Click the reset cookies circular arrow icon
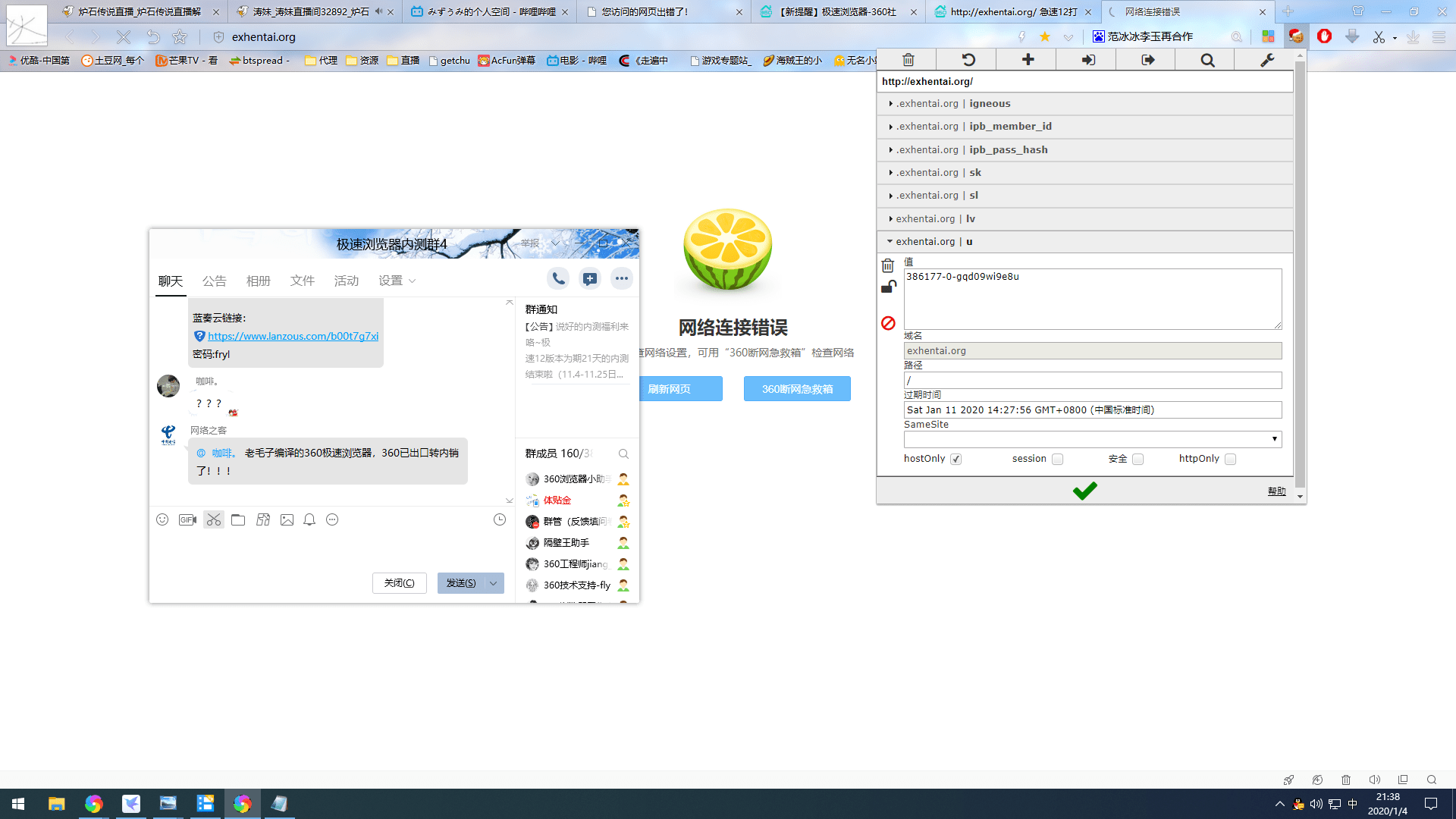 click(968, 60)
